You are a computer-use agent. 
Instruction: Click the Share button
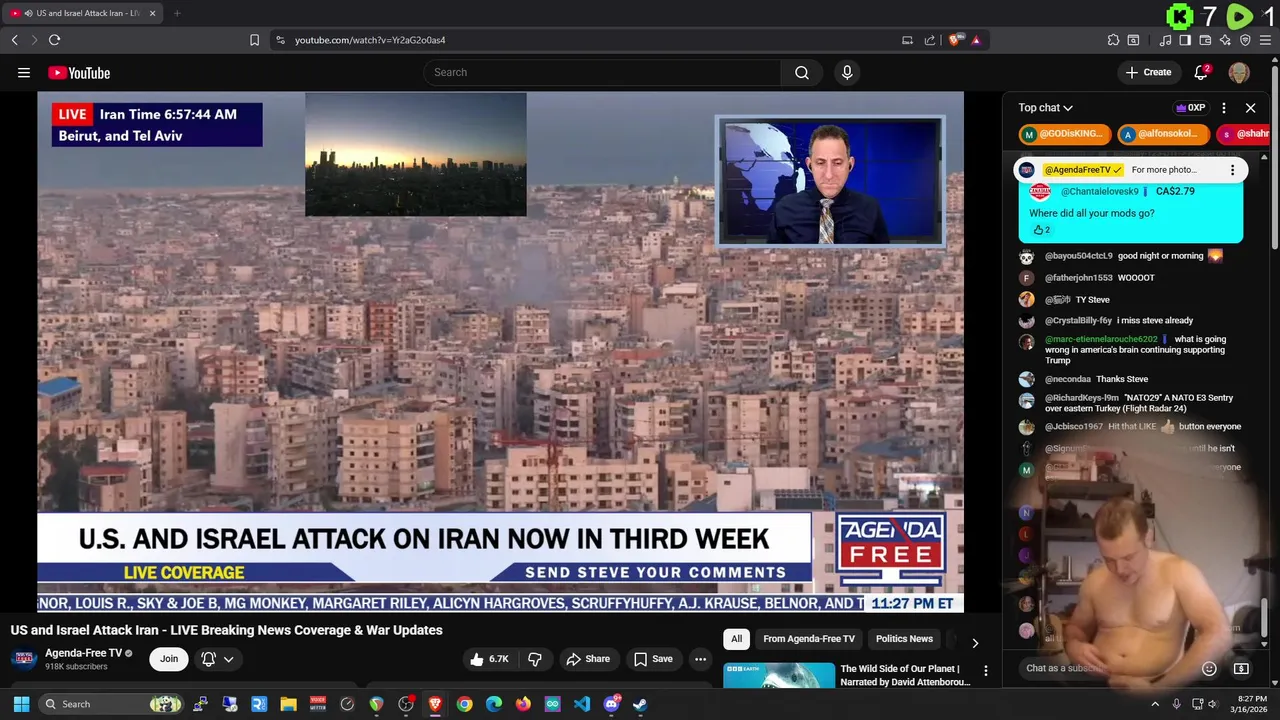587,659
